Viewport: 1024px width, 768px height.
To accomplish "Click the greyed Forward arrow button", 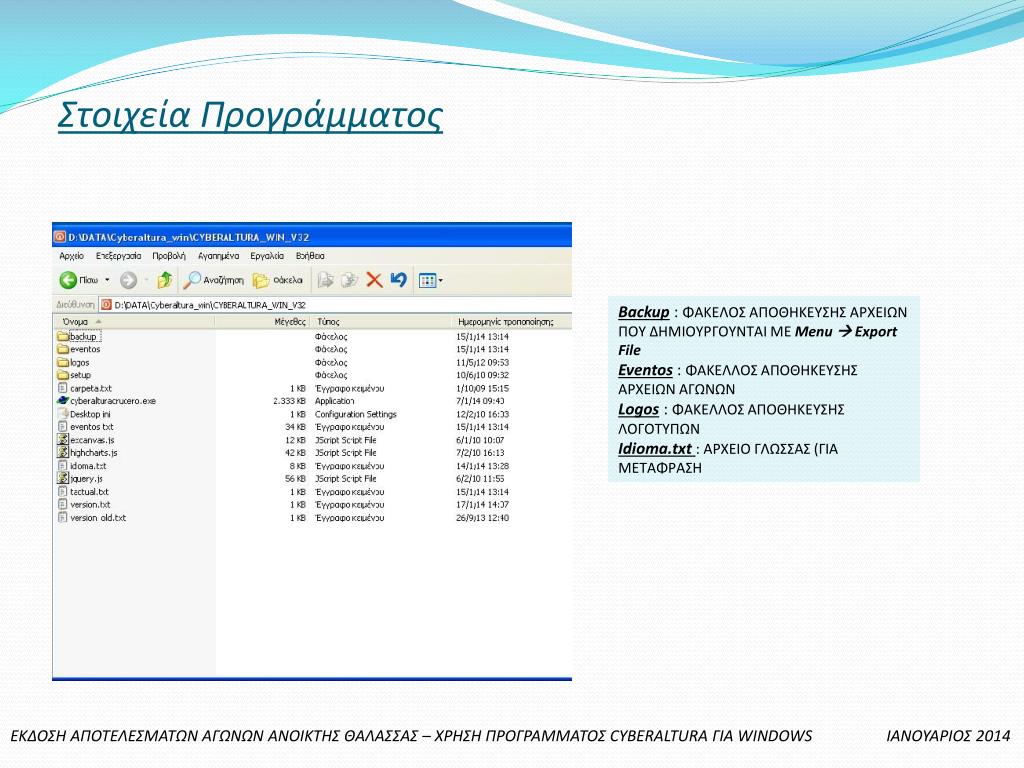I will [x=129, y=280].
